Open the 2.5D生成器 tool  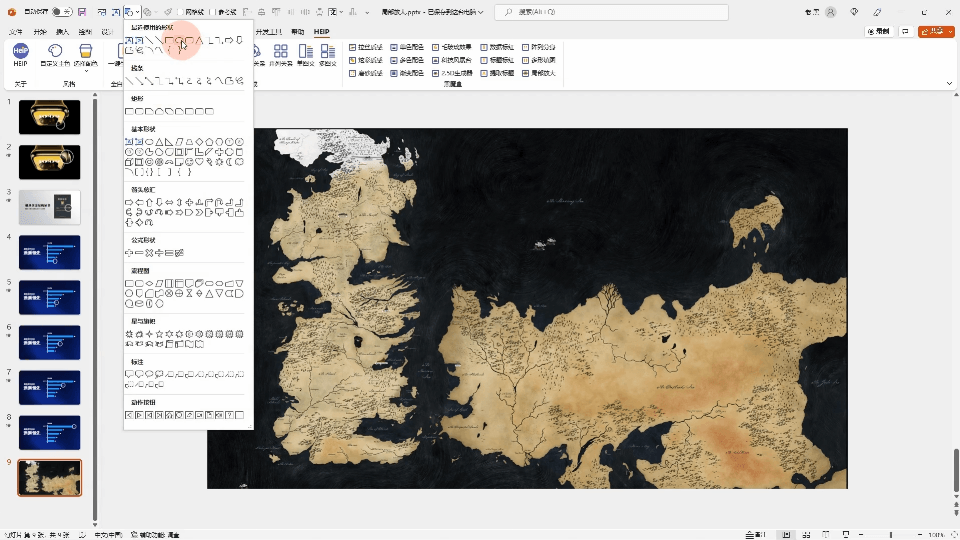tap(452, 73)
